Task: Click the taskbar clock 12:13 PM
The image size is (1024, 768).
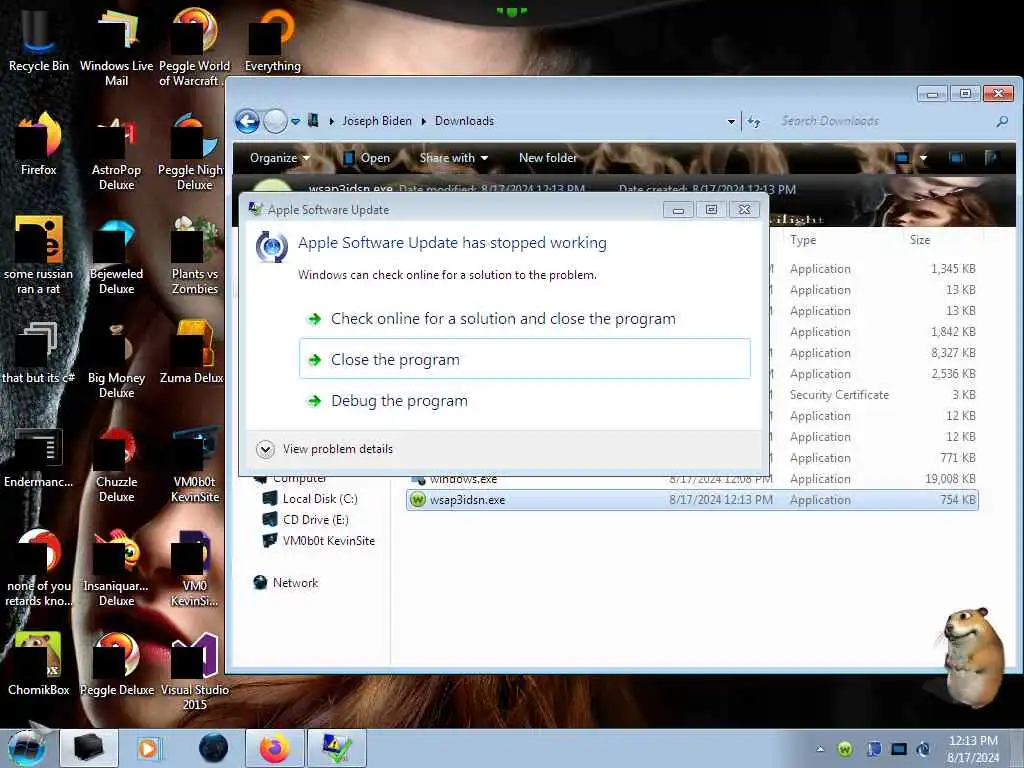Action: [x=972, y=741]
